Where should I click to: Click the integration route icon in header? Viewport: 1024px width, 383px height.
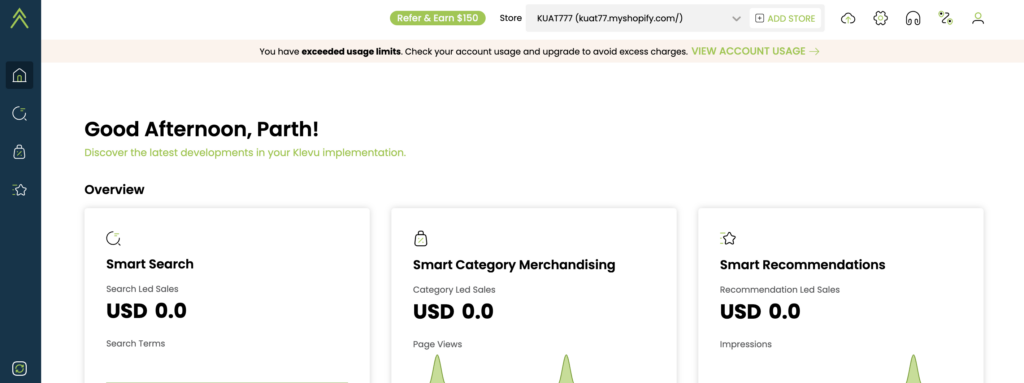point(945,18)
